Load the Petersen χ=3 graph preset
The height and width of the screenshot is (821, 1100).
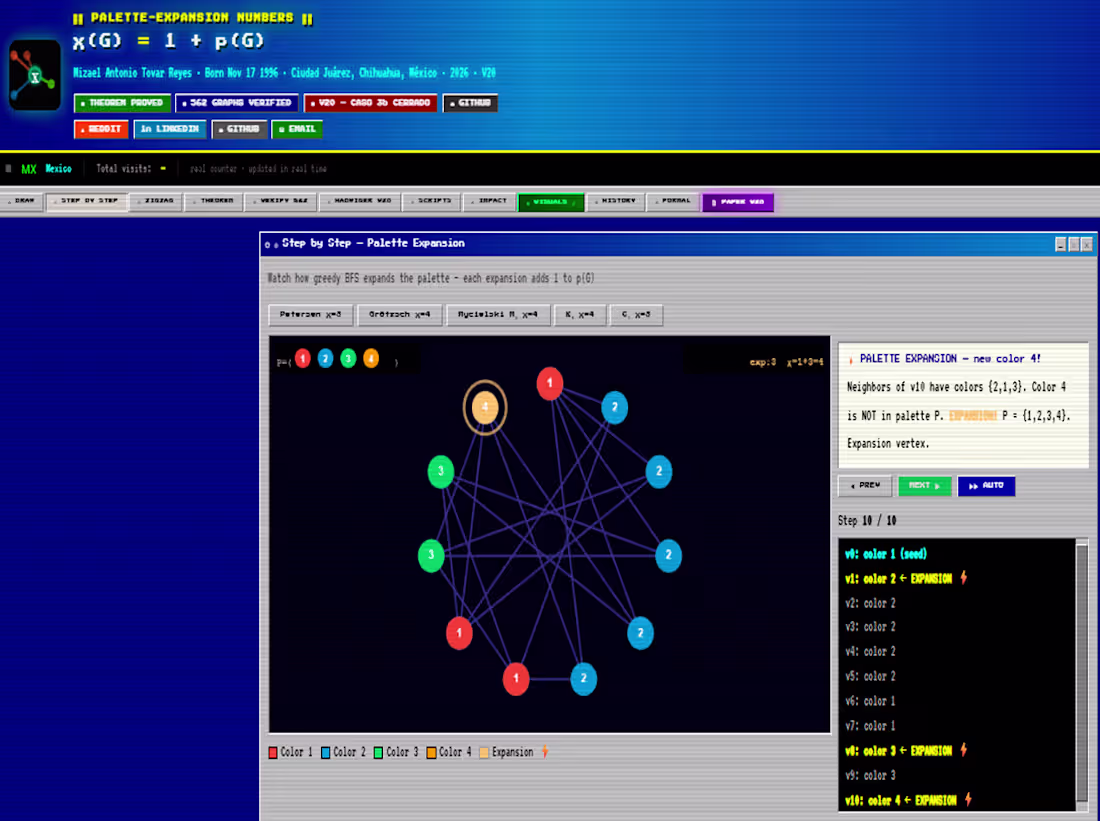pyautogui.click(x=311, y=314)
